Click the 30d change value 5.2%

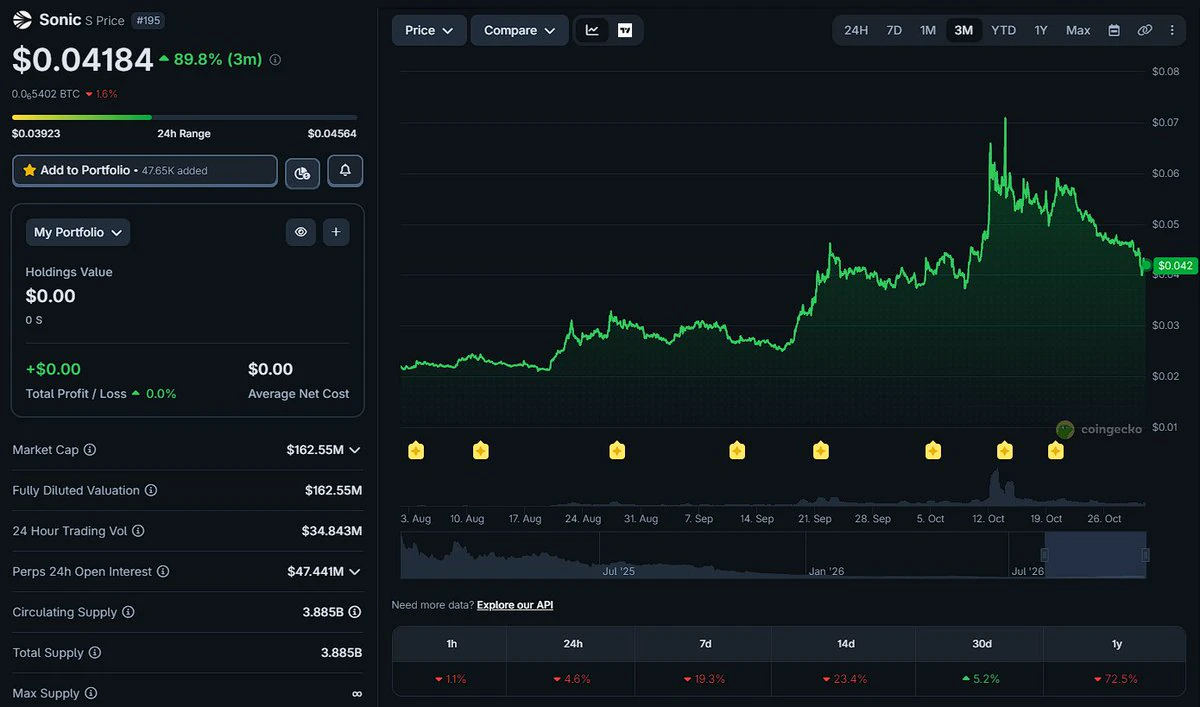pyautogui.click(x=979, y=679)
